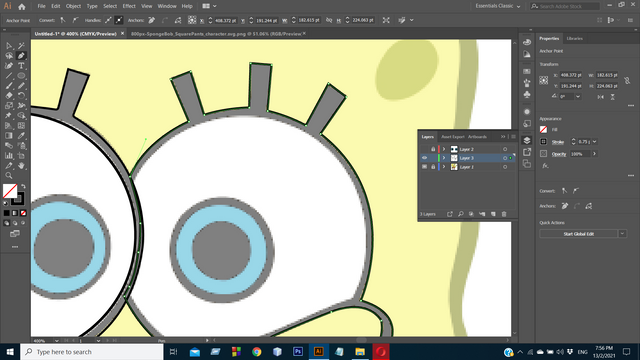
Task: Open the Window menu
Action: tap(167, 6)
